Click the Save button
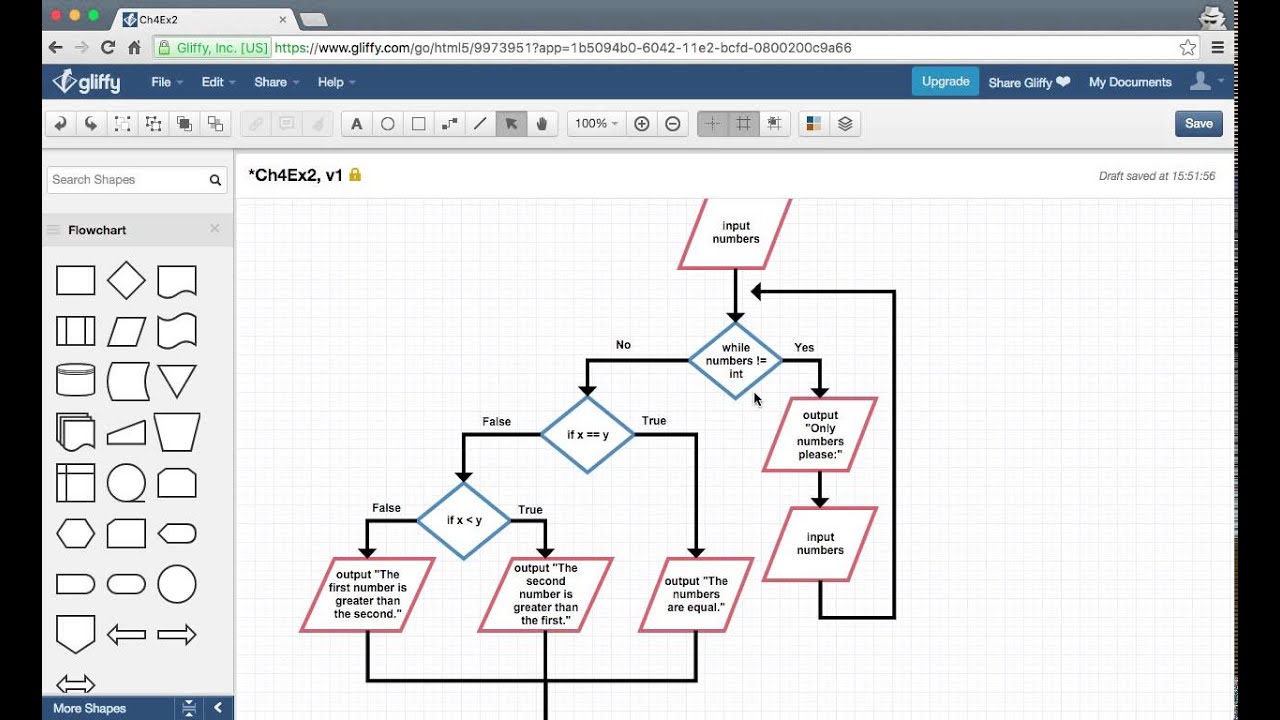 [x=1199, y=124]
